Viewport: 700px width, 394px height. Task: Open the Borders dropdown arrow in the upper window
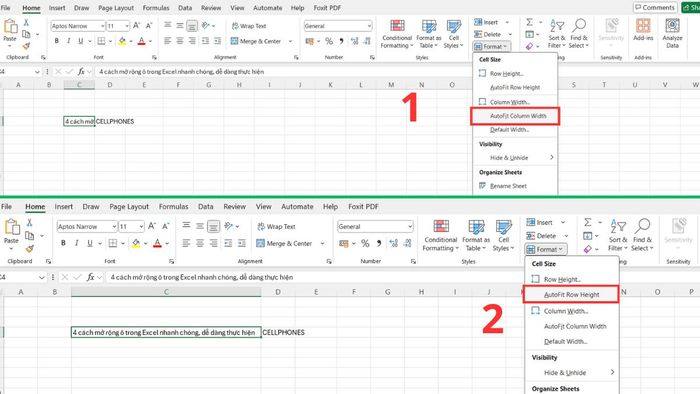[x=110, y=41]
